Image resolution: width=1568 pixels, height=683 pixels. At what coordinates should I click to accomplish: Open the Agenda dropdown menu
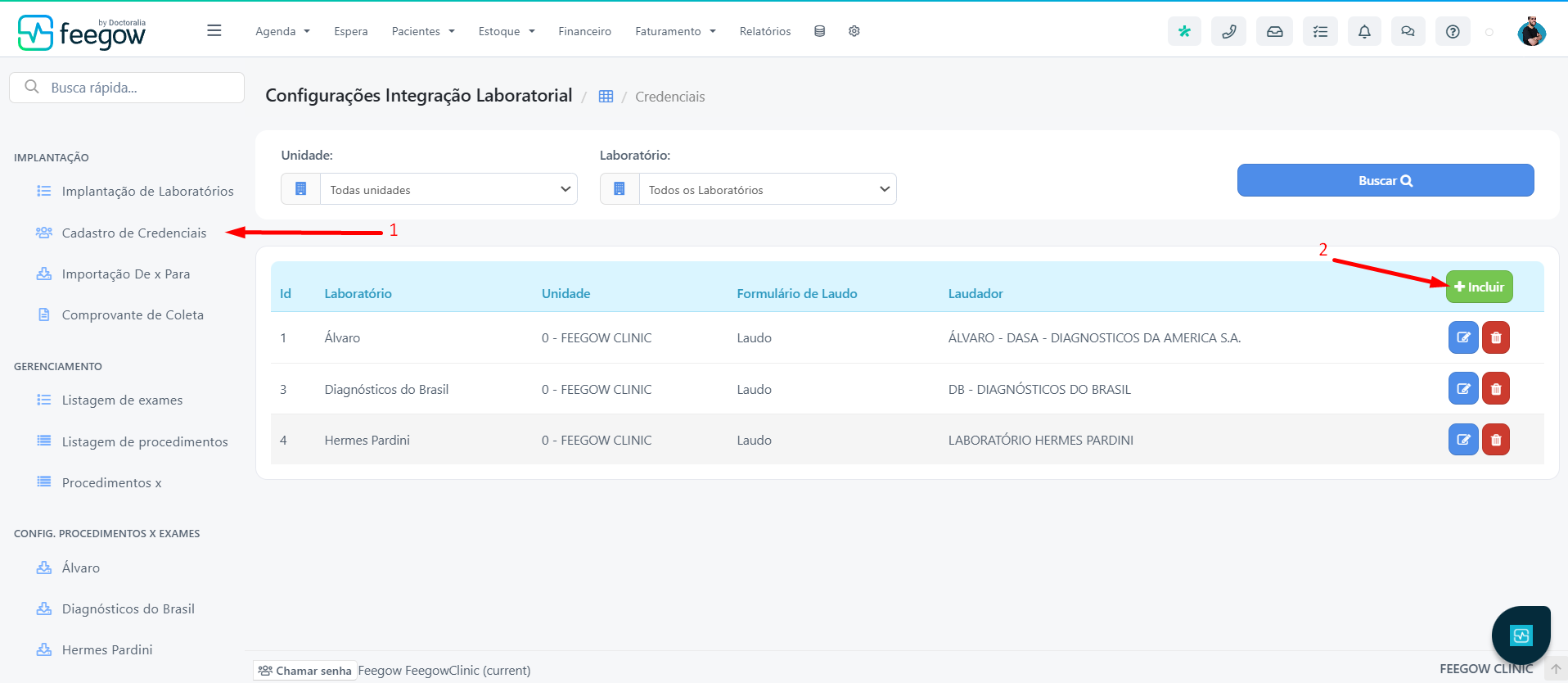click(x=282, y=31)
